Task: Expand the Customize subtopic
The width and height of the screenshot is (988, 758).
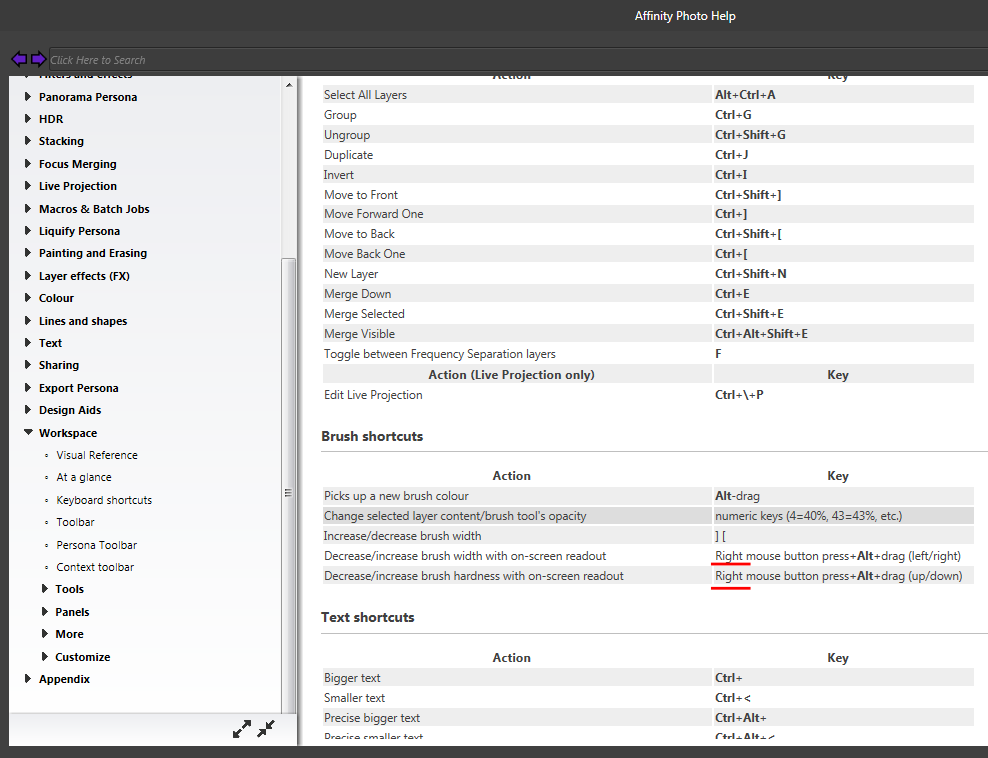Action: (45, 656)
